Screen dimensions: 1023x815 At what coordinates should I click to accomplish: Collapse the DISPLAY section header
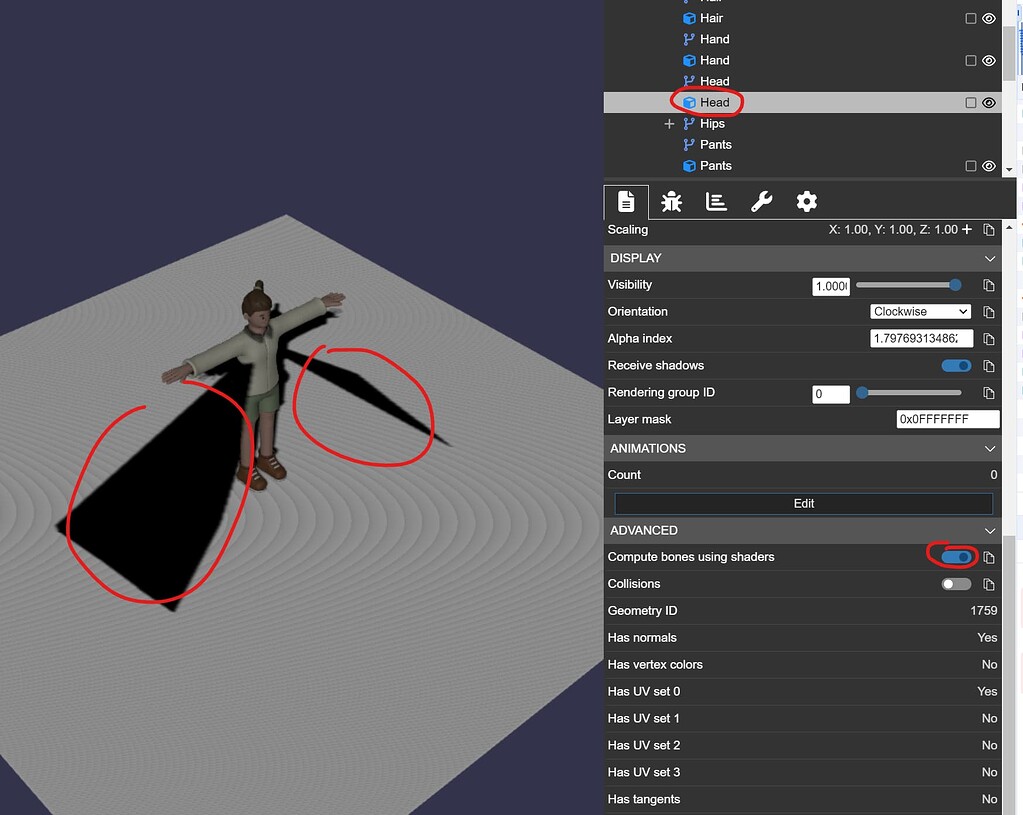tap(989, 258)
